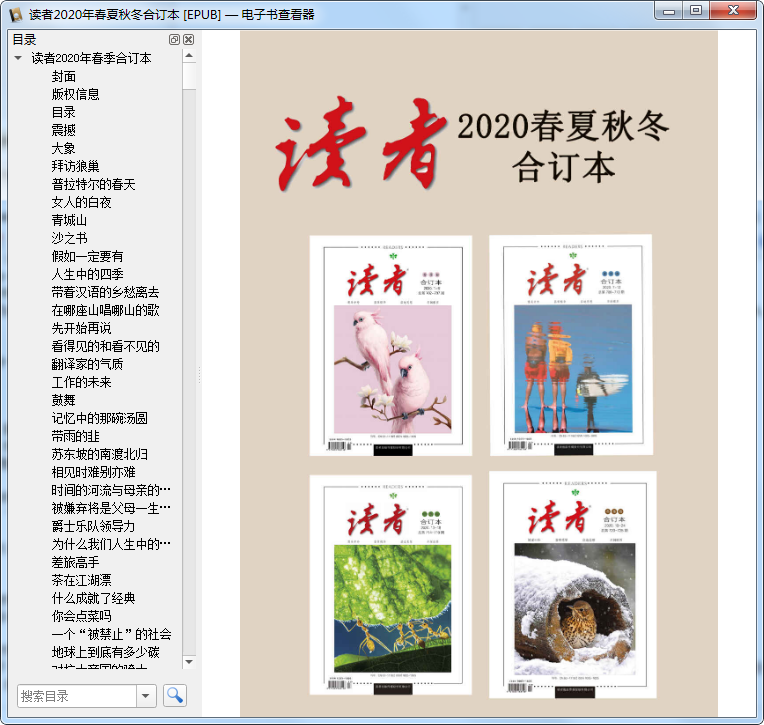Open the 大象 article
The image size is (764, 725).
click(x=64, y=148)
